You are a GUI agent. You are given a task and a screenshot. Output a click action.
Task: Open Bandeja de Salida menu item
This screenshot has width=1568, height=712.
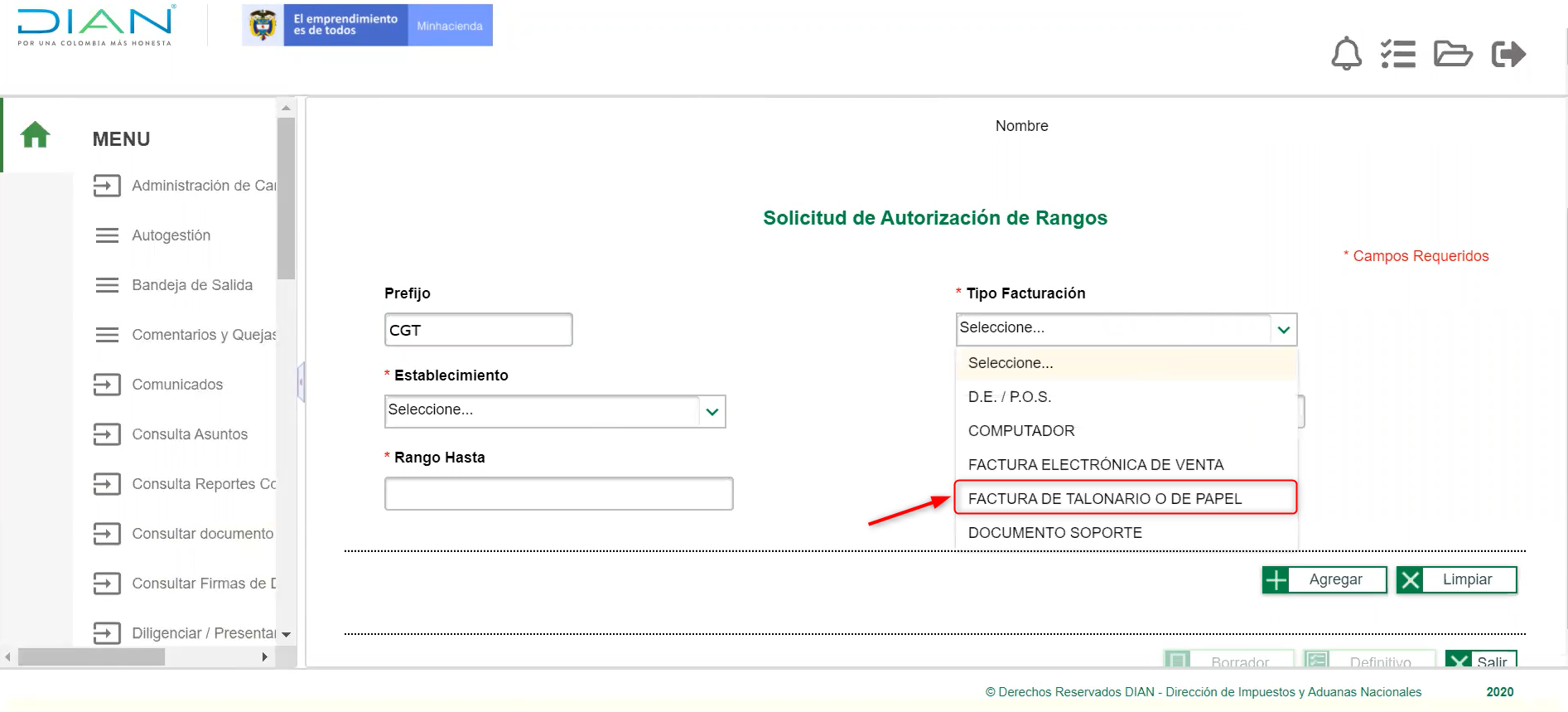click(x=191, y=285)
